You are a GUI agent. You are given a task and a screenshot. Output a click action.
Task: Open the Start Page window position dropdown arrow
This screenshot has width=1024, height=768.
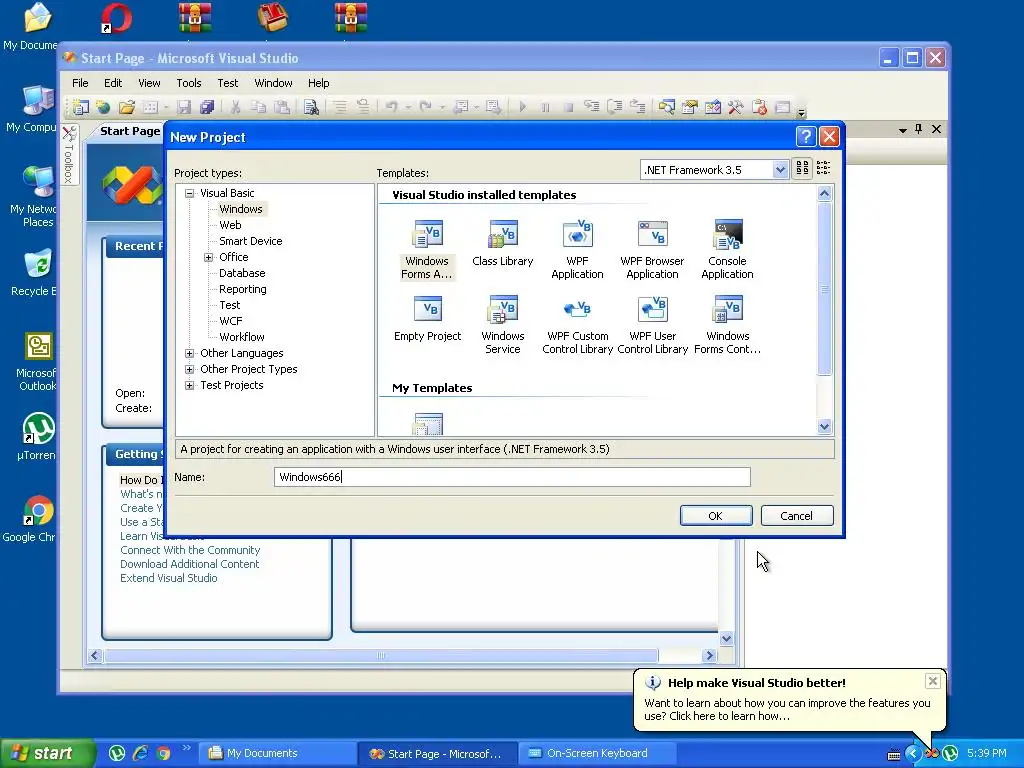coord(903,130)
